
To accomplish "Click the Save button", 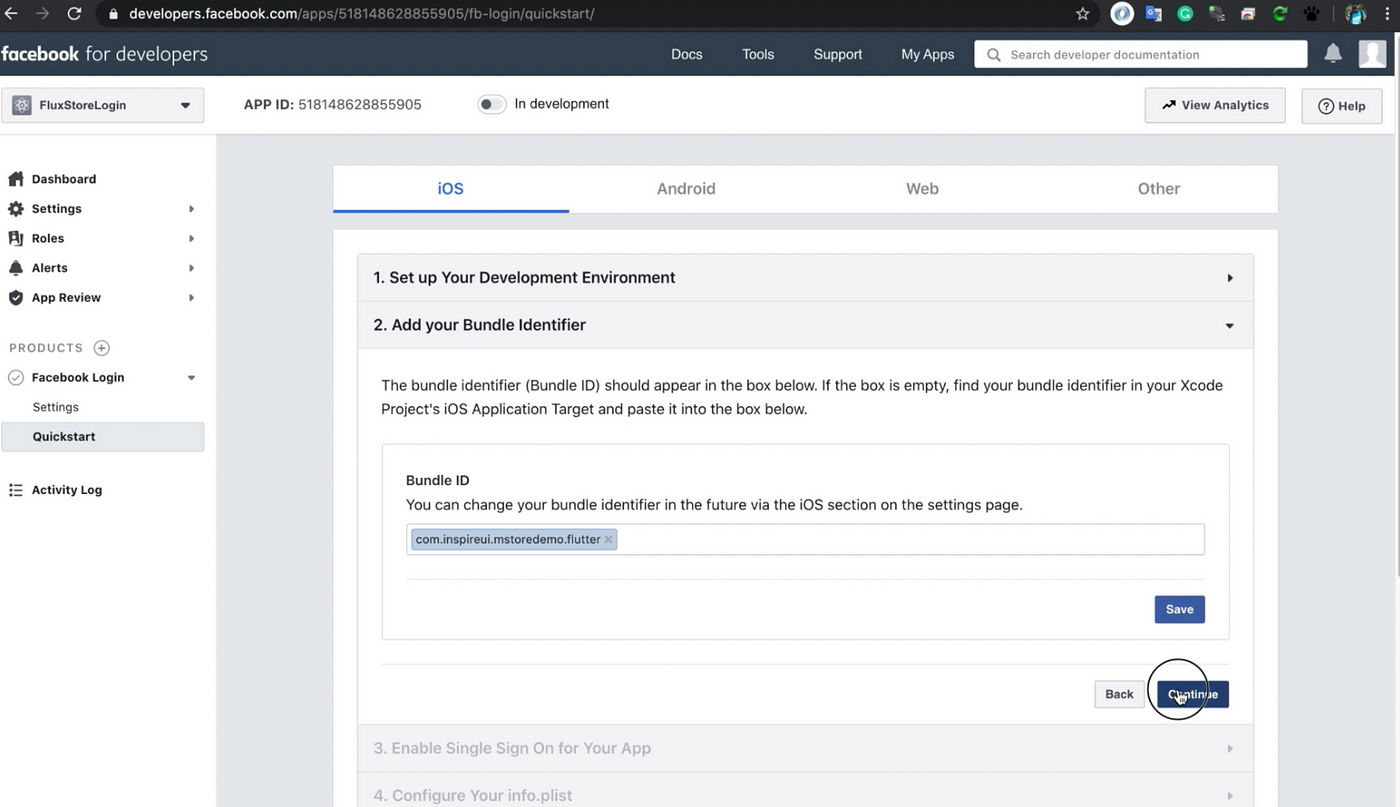I will [1179, 610].
